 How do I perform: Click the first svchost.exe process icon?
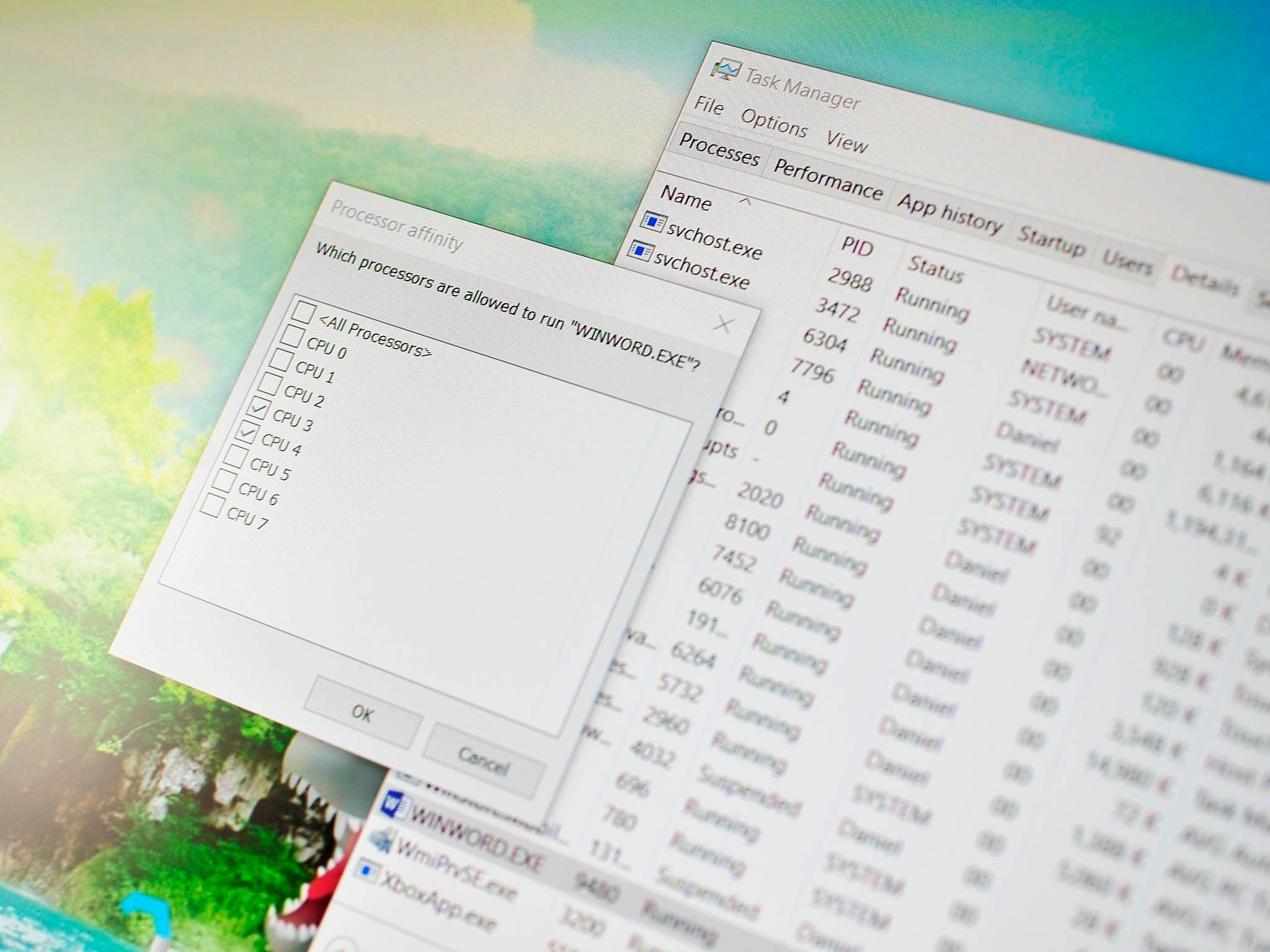654,221
